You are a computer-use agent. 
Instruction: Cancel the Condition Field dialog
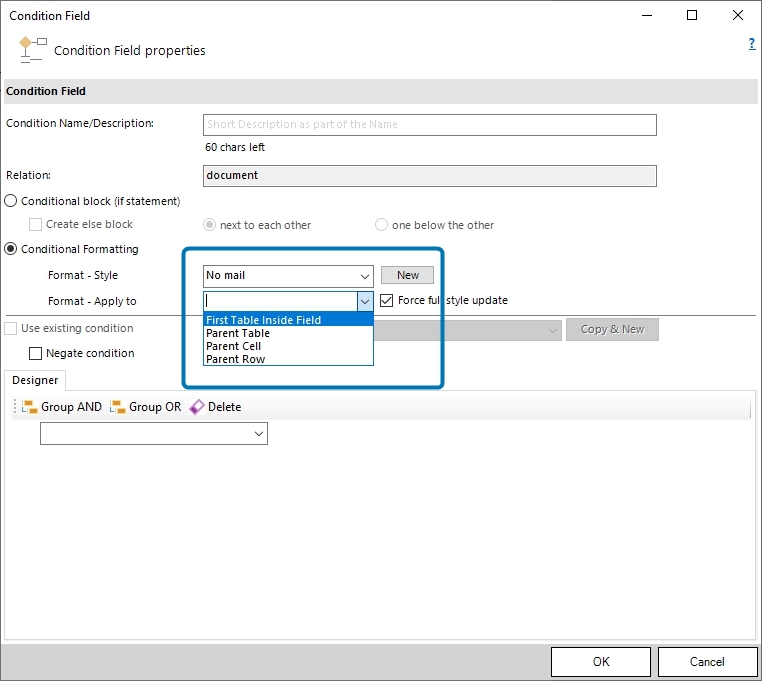tap(707, 662)
